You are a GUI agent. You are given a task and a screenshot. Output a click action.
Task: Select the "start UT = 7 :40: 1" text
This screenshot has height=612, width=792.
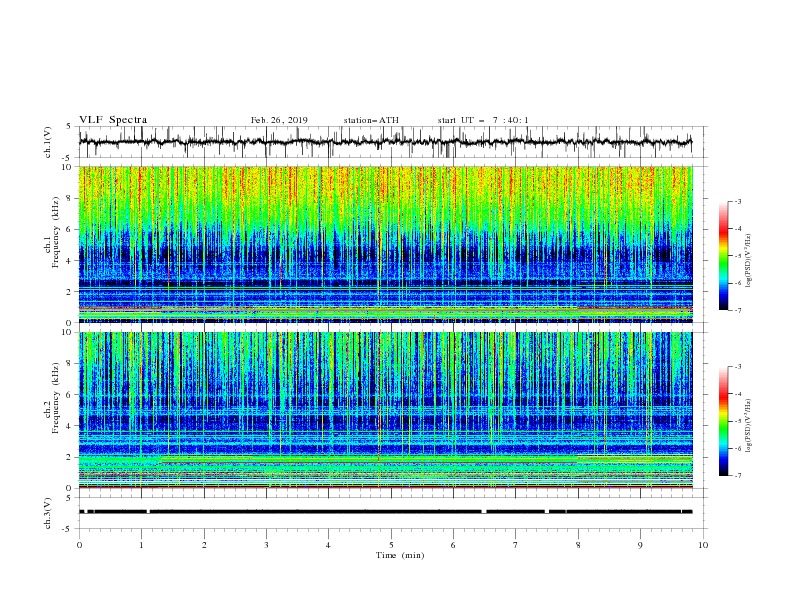coord(483,120)
